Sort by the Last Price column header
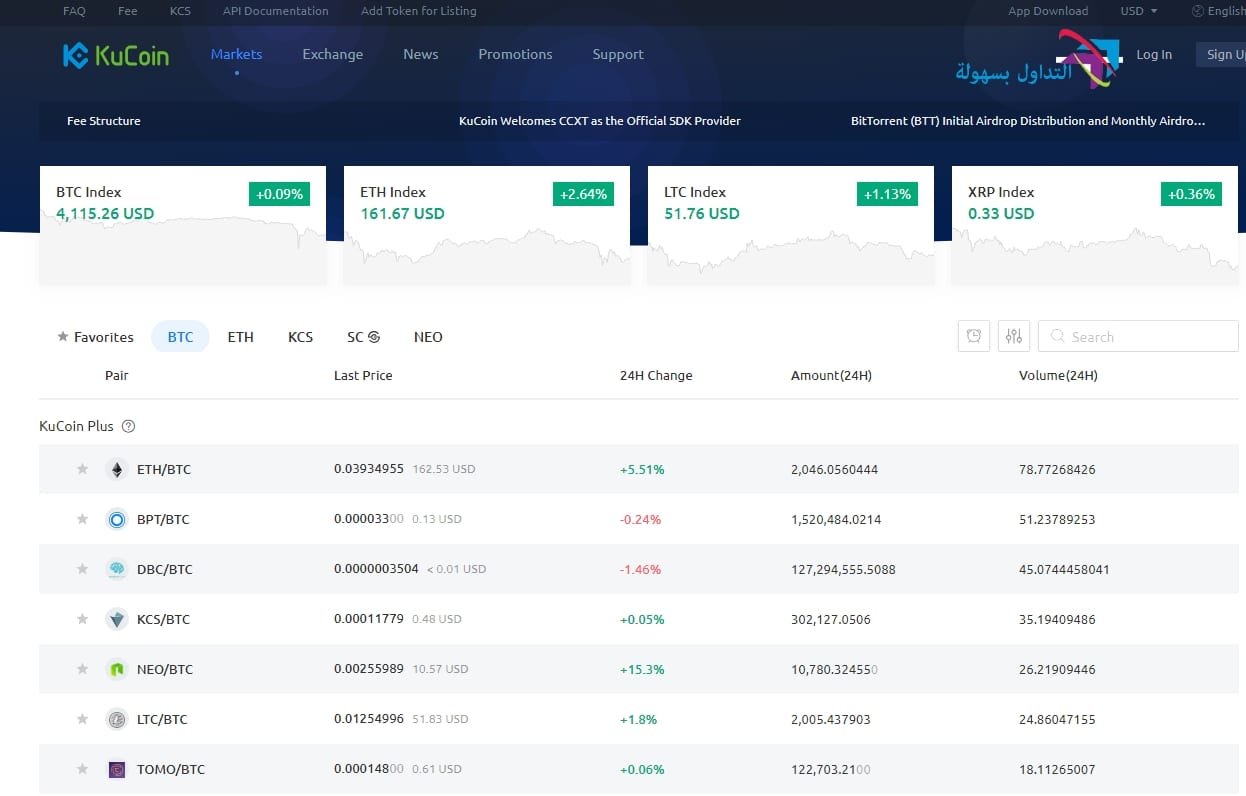This screenshot has height=796, width=1246. pos(363,376)
